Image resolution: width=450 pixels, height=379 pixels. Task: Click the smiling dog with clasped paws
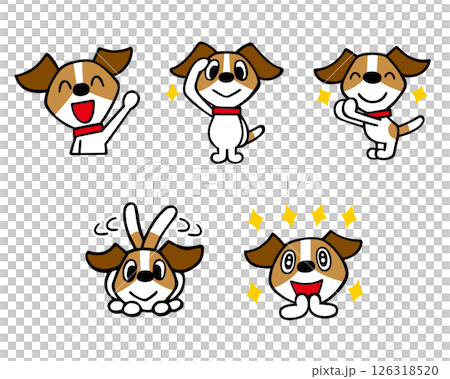tap(372, 103)
